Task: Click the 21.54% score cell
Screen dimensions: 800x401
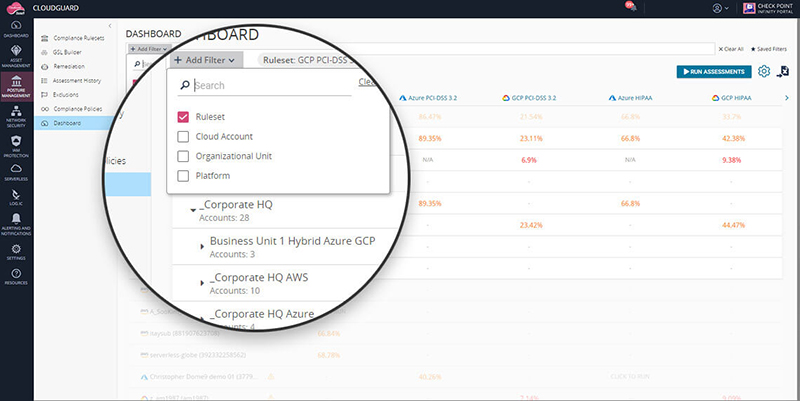Action: pos(531,117)
